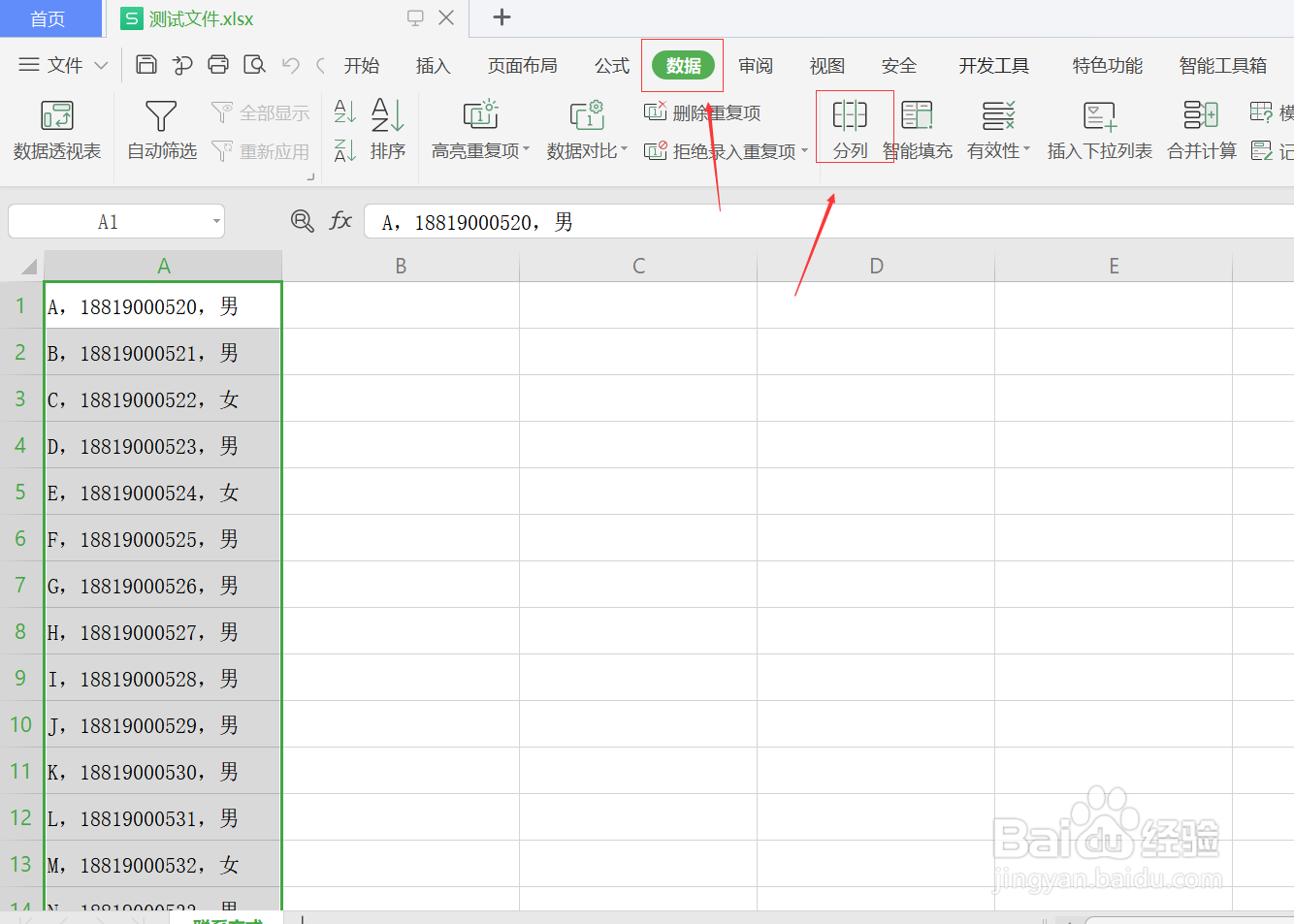Open Consolidate (合并计算) tool
The width and height of the screenshot is (1294, 924).
(1202, 130)
